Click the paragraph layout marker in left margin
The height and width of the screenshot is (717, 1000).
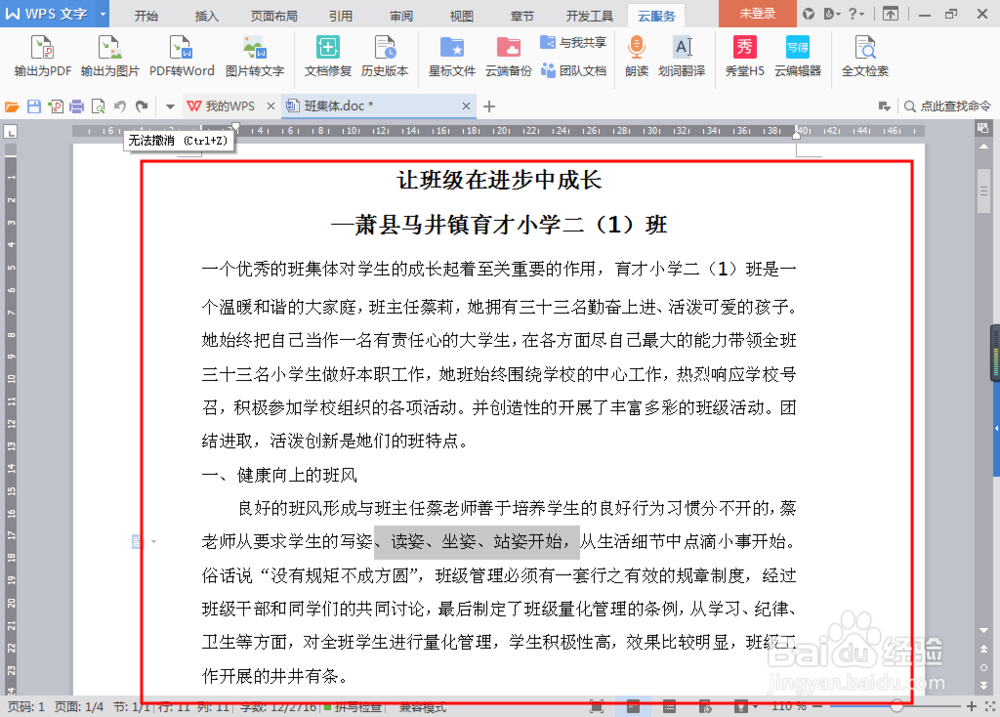point(138,542)
